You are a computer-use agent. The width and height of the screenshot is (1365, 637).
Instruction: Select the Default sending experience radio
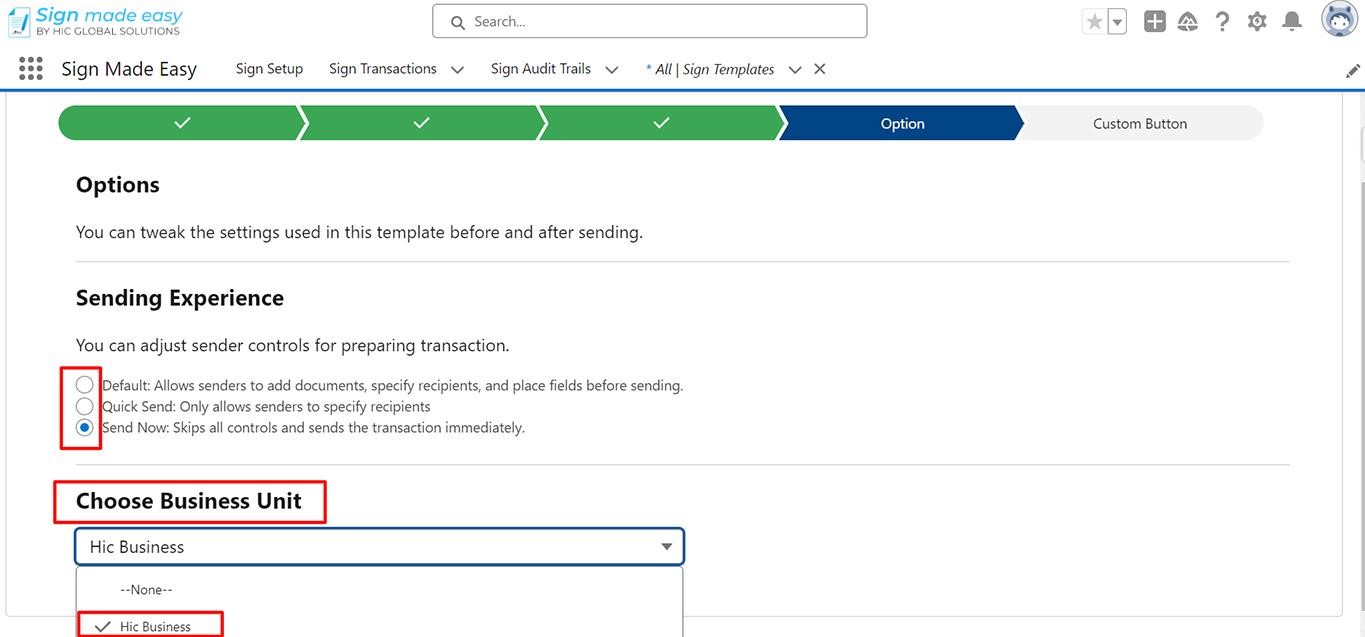coord(84,385)
